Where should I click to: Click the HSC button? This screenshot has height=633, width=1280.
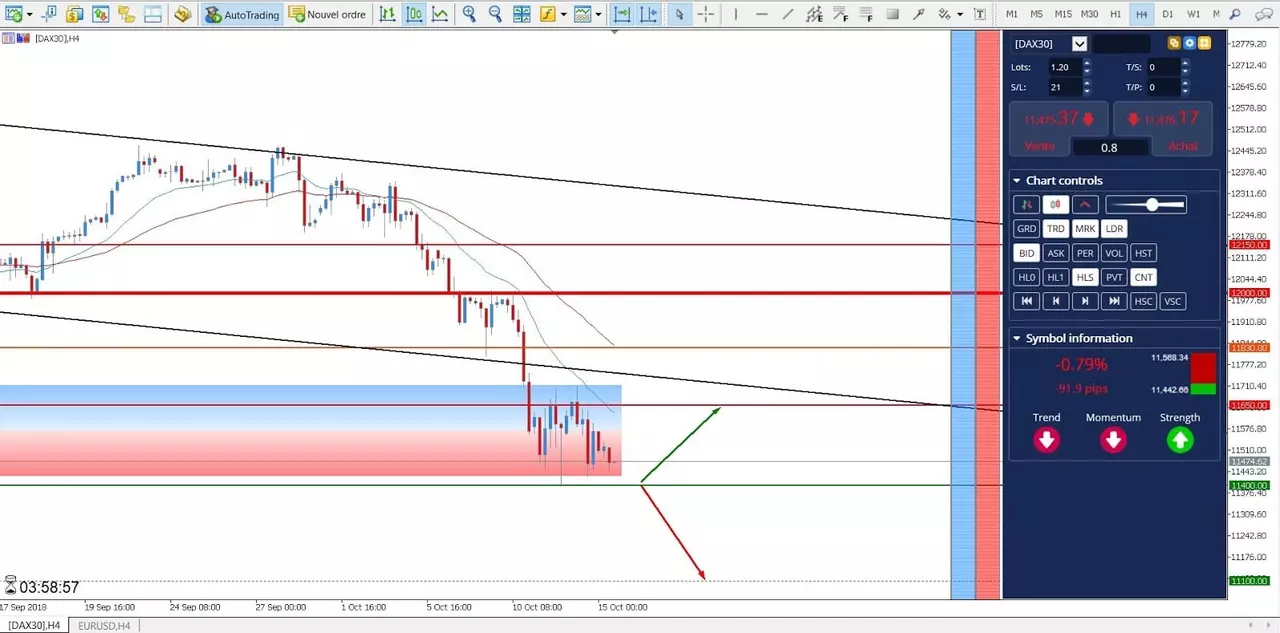(x=1143, y=301)
